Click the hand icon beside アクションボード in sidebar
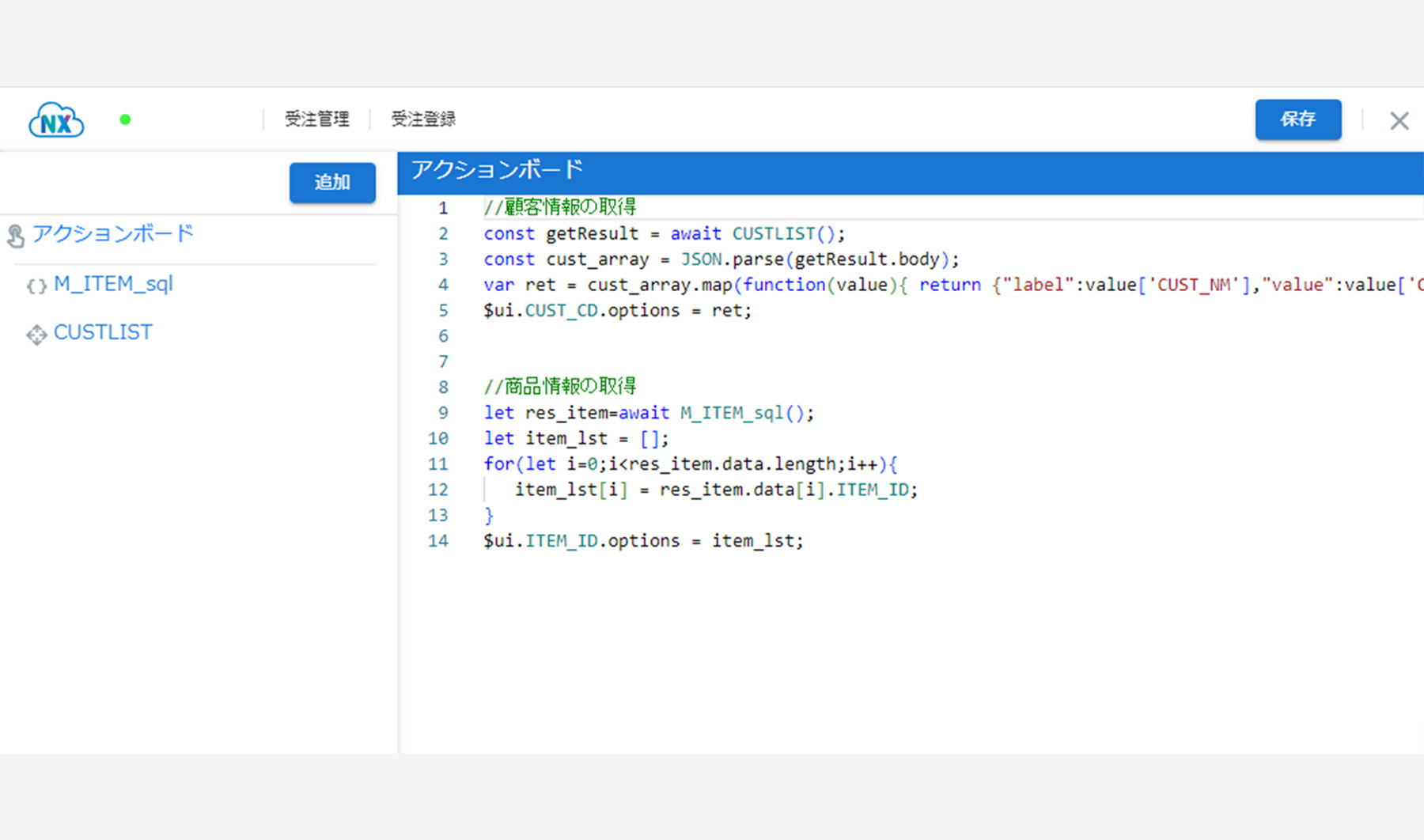The image size is (1424, 840). 16,236
